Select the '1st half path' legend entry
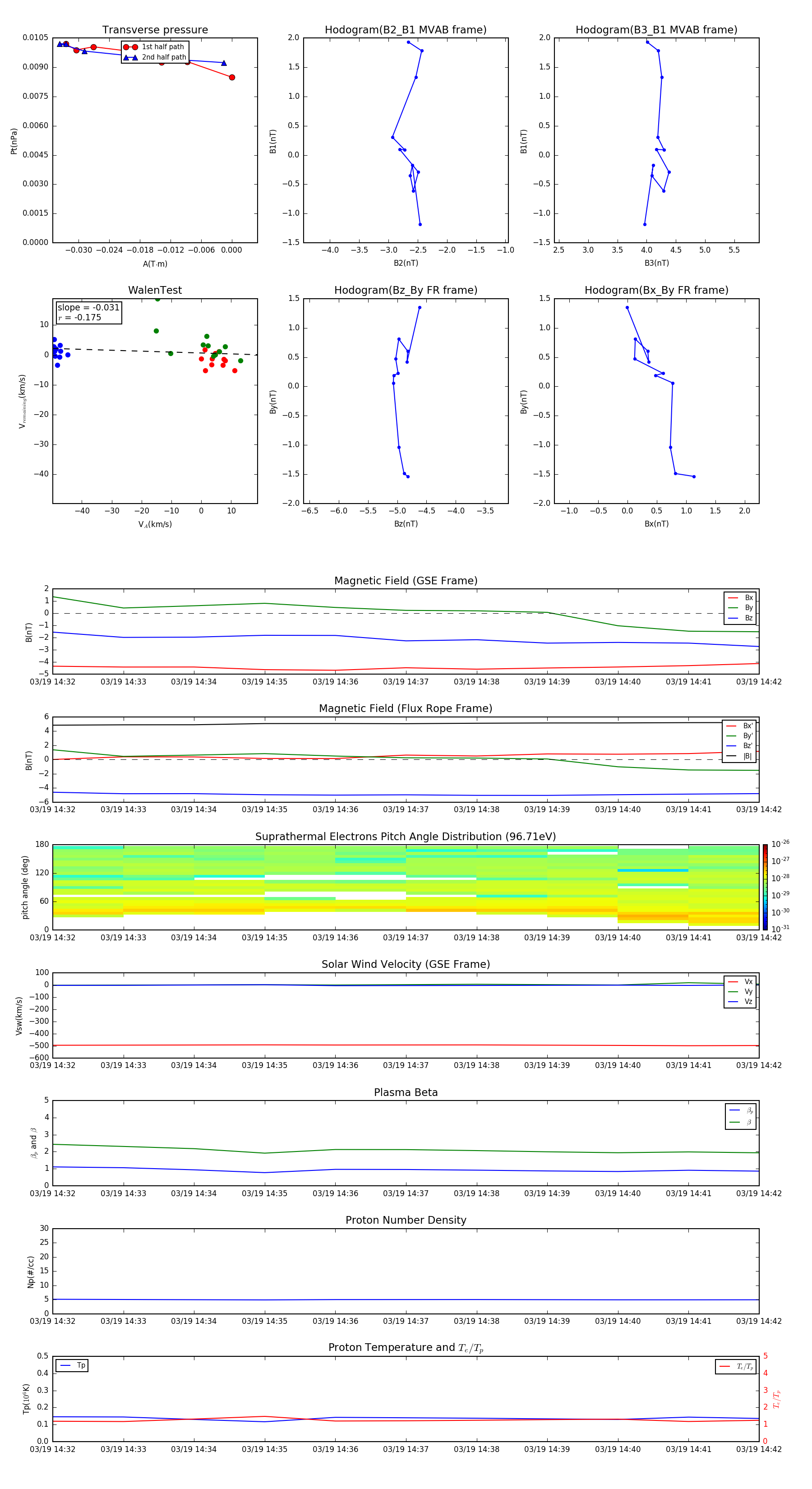This screenshot has width=812, height=1489. 155,47
